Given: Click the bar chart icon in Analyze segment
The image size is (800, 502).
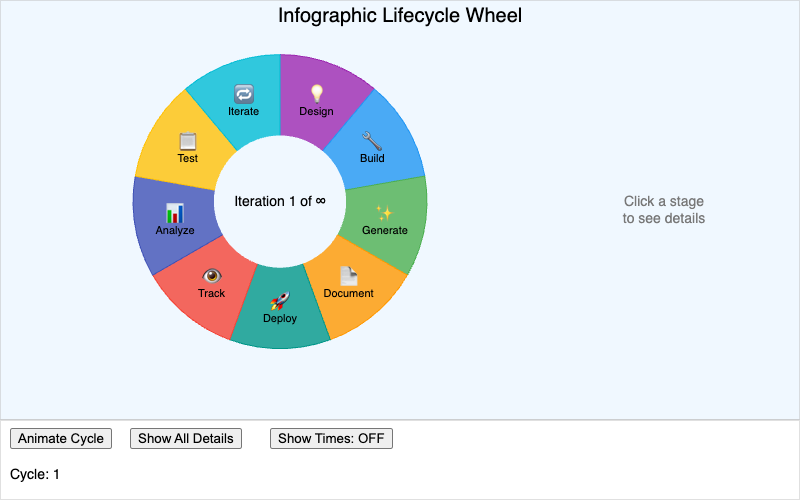Looking at the screenshot, I should [x=175, y=213].
